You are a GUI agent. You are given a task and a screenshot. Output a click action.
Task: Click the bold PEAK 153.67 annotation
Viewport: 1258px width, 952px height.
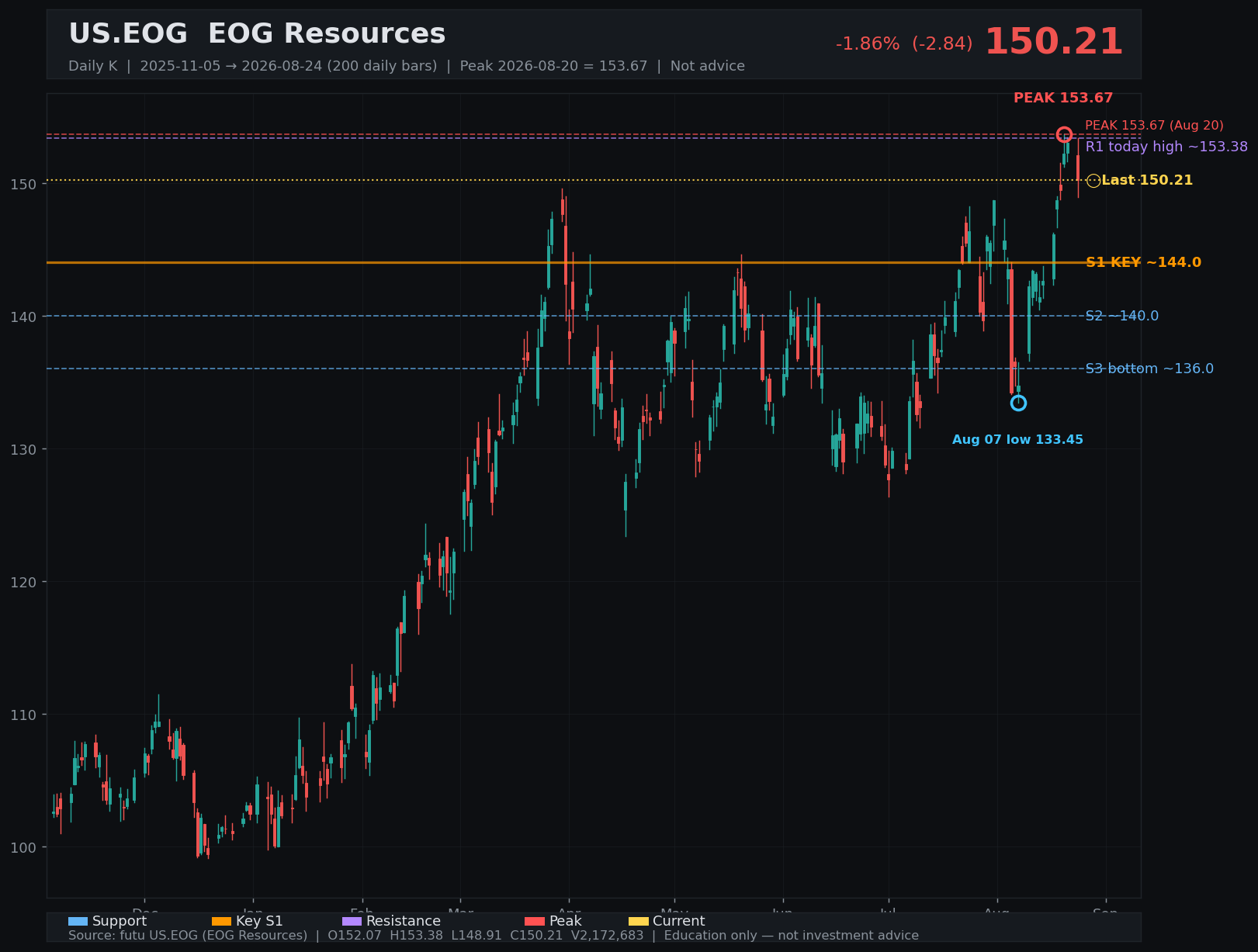click(x=1063, y=98)
